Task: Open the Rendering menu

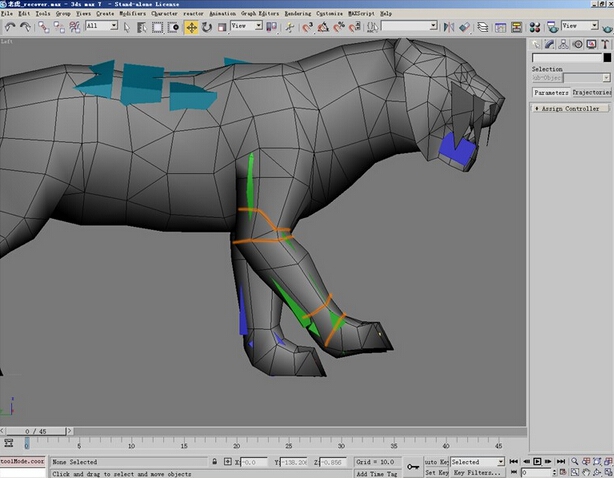Action: click(x=298, y=13)
